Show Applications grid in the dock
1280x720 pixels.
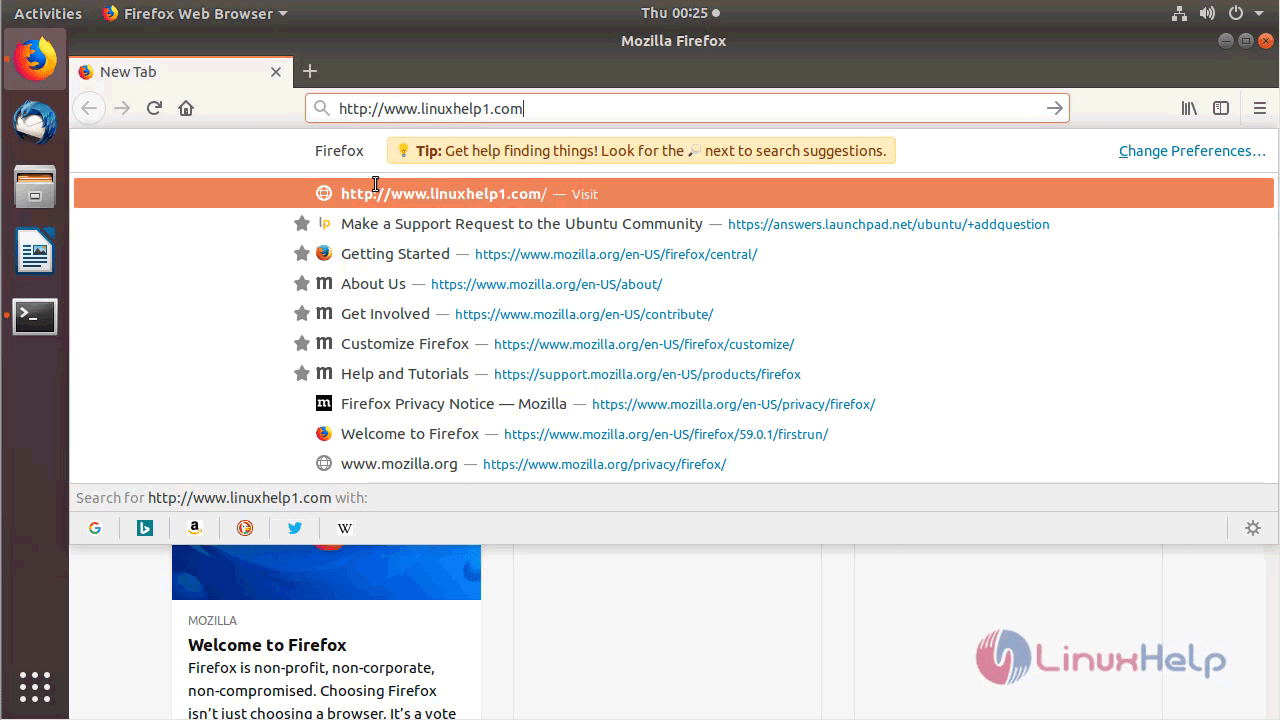click(x=35, y=686)
